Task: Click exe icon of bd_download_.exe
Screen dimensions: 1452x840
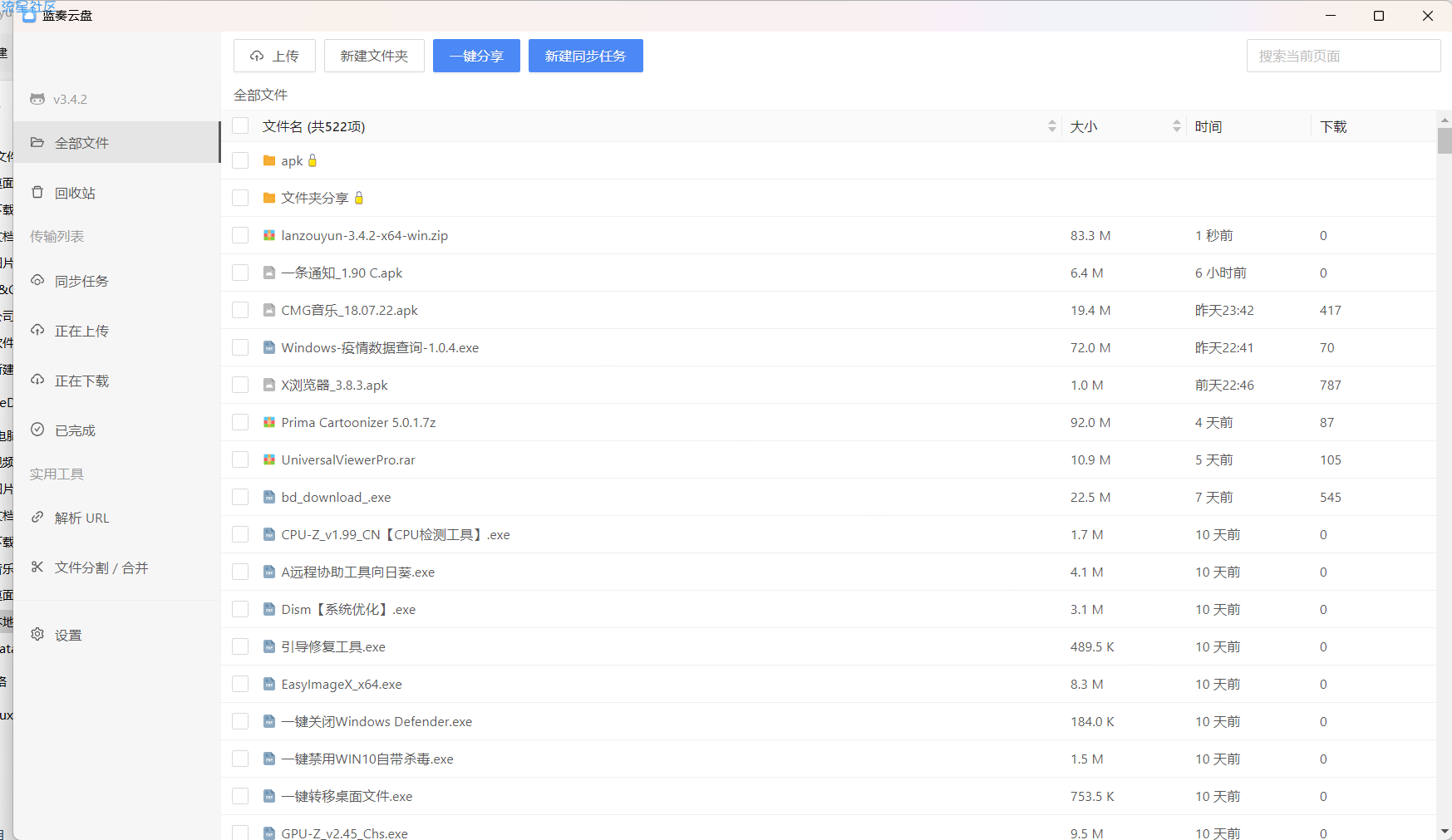Action: 269,497
